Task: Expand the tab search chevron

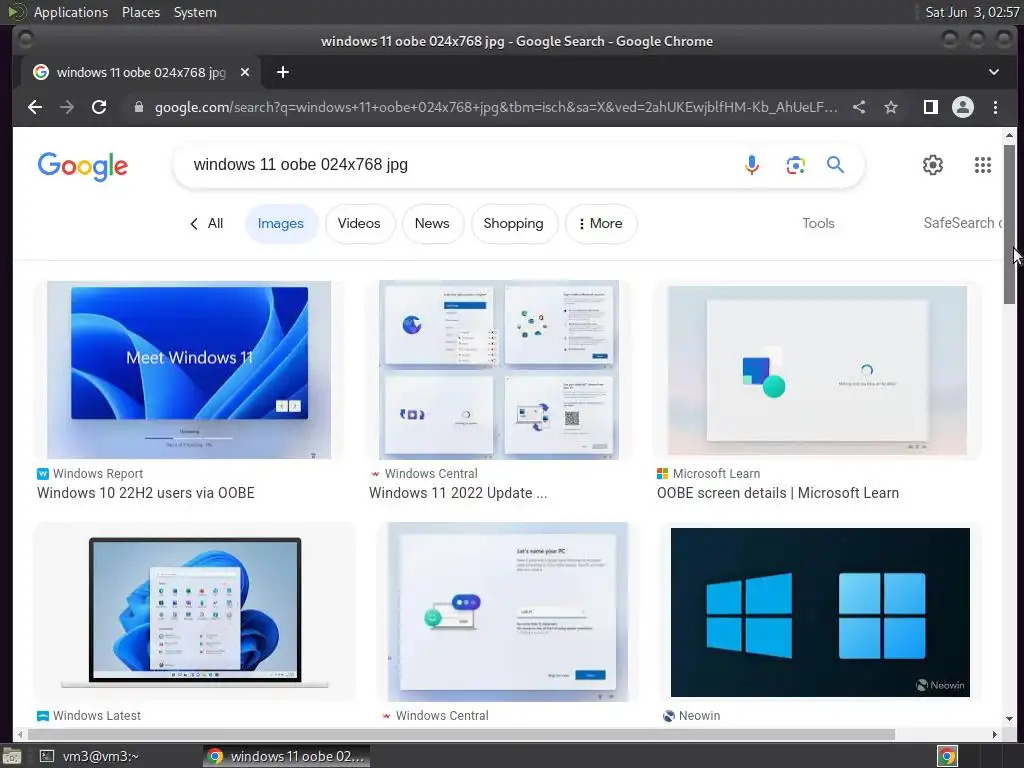Action: [x=993, y=72]
